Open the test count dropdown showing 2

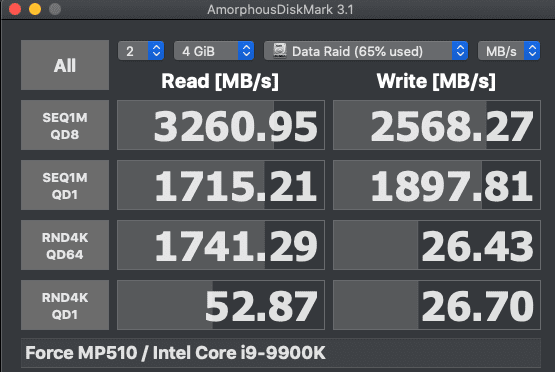(x=141, y=51)
